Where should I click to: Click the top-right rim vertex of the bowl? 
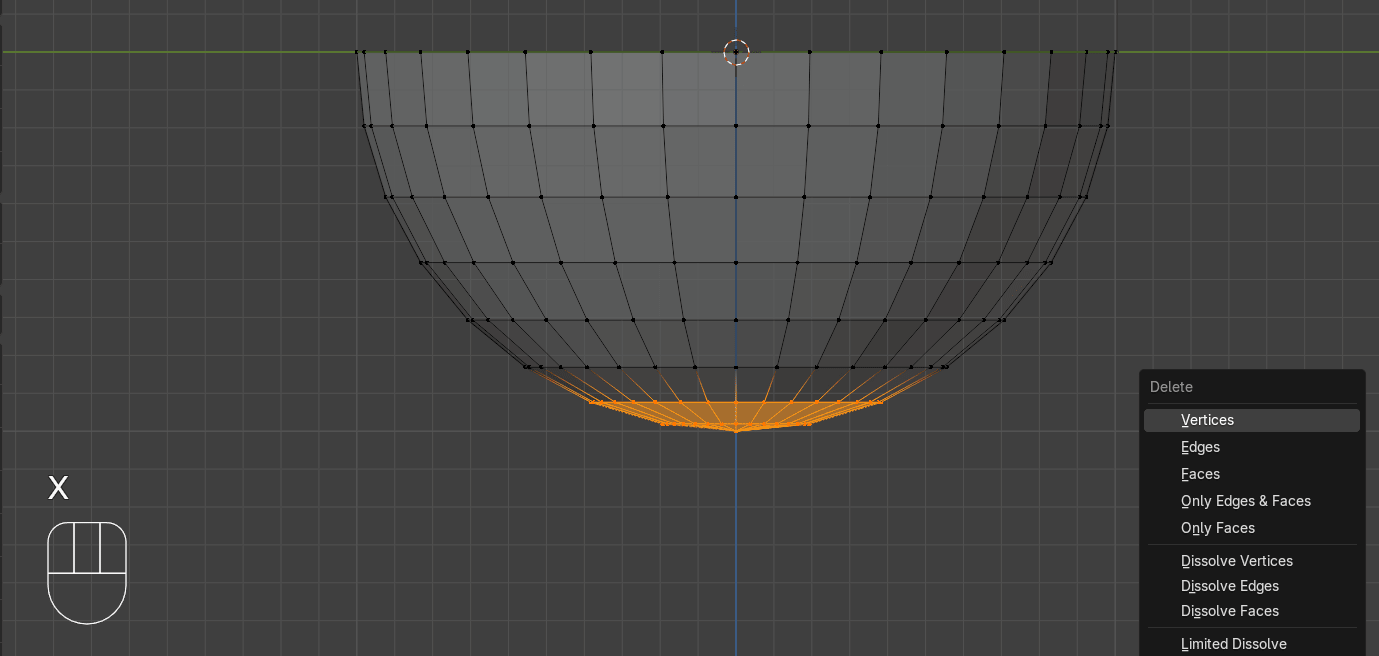click(x=1115, y=52)
